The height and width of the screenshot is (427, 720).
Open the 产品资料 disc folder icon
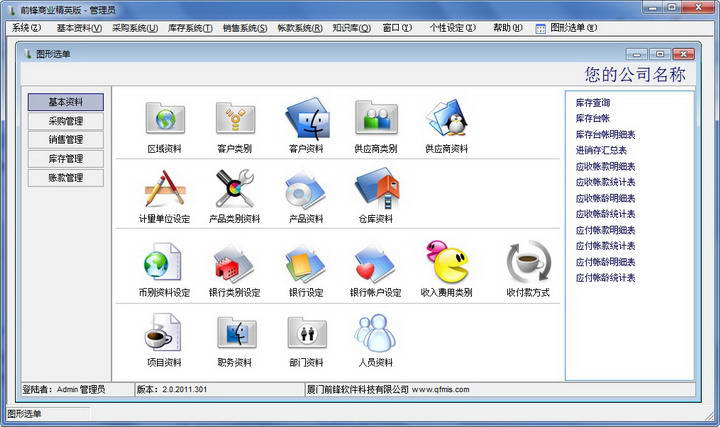pos(306,189)
